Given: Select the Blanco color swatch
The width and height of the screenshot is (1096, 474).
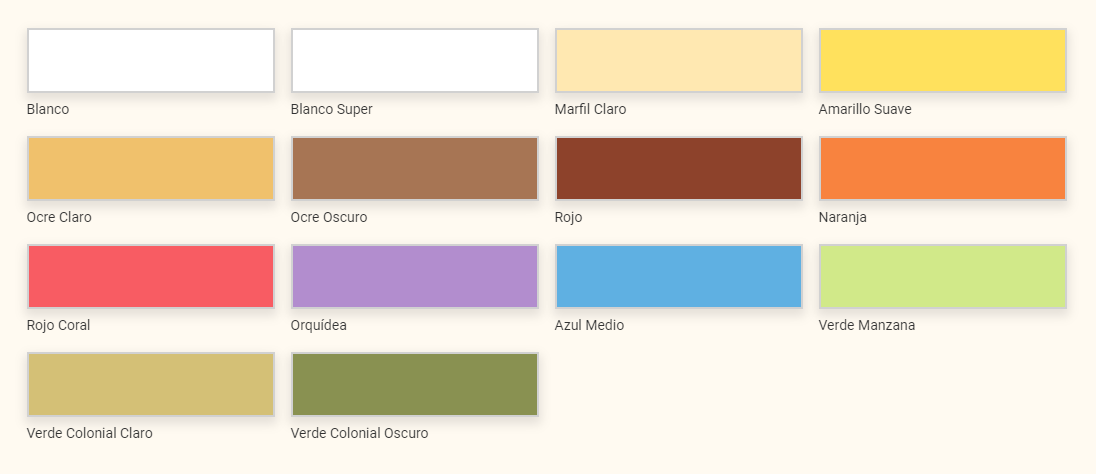Looking at the screenshot, I should 150,60.
